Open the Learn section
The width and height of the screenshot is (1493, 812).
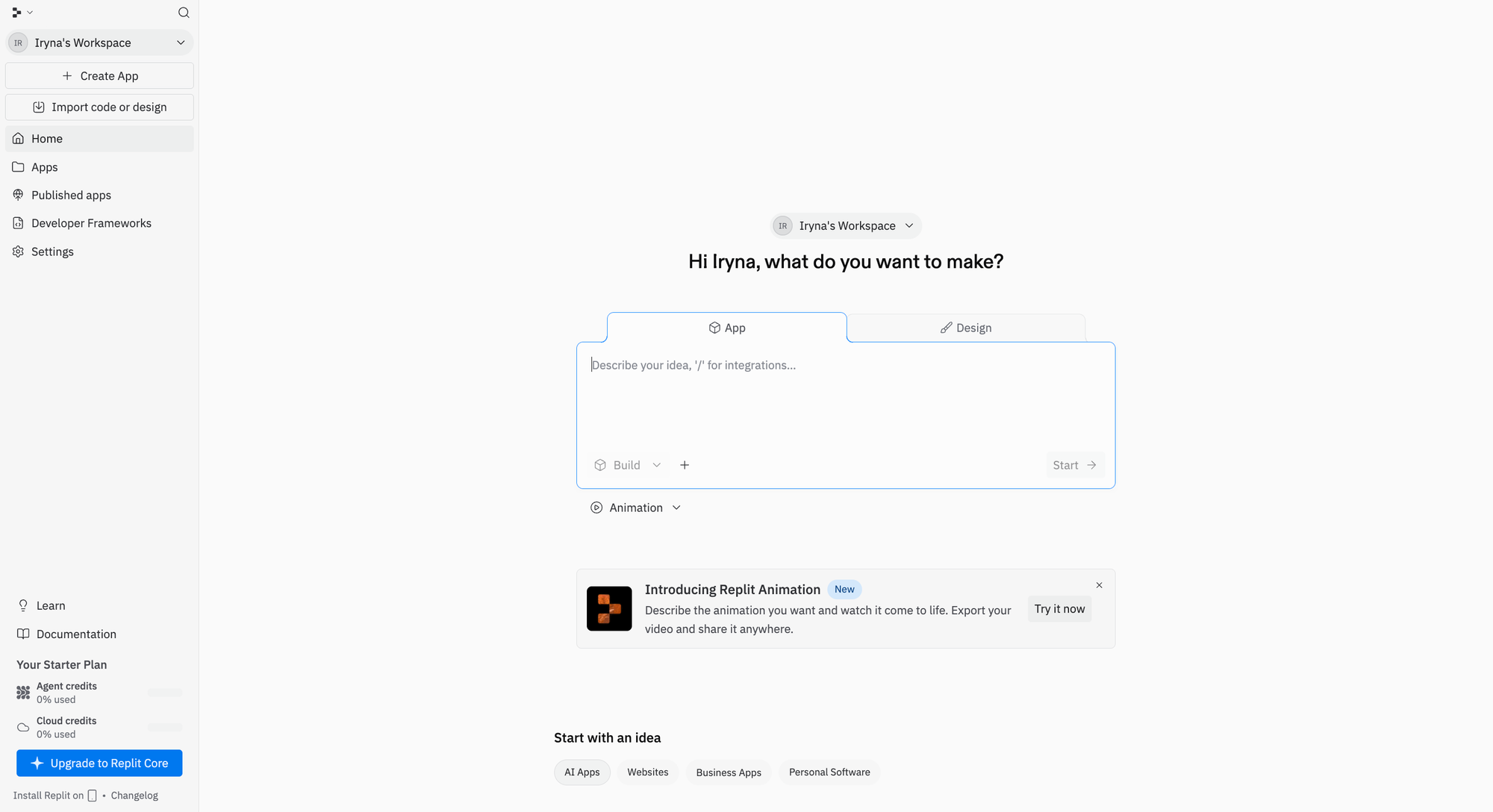50,605
